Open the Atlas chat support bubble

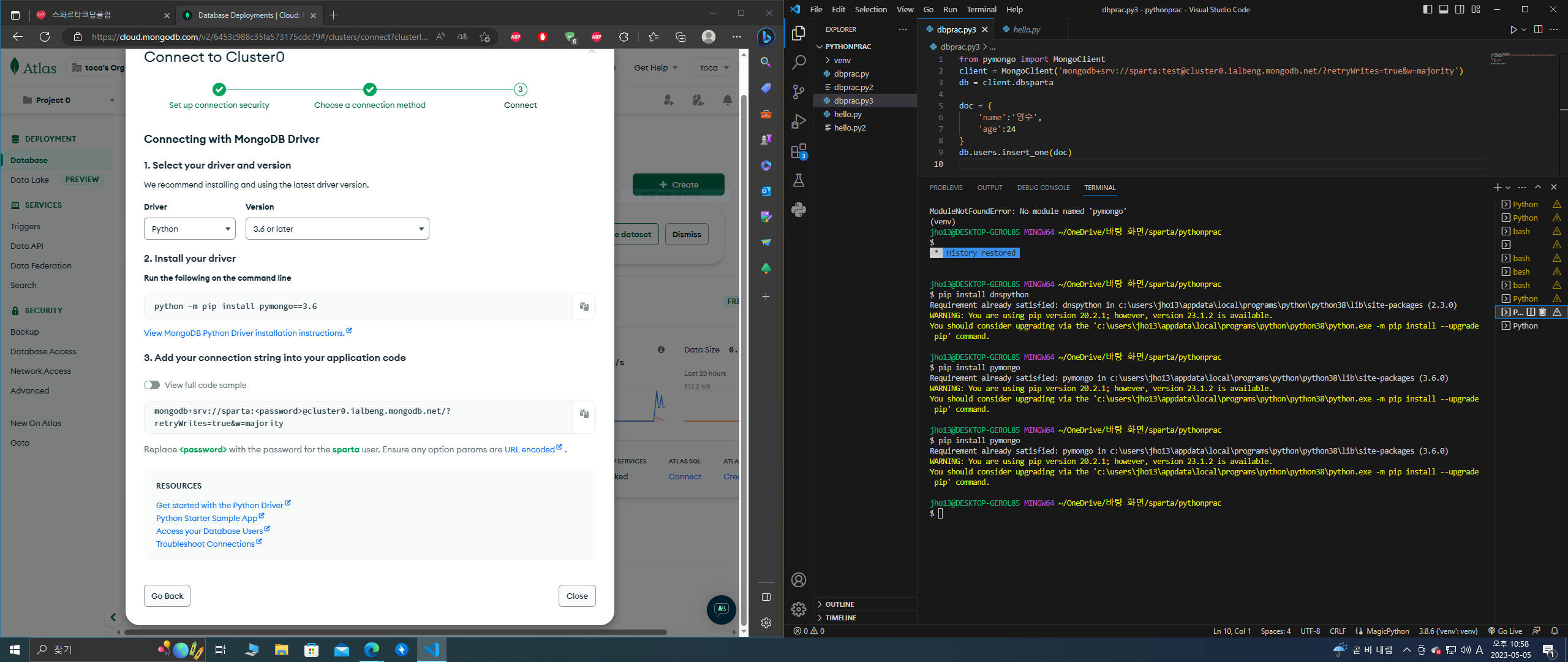coord(721,609)
